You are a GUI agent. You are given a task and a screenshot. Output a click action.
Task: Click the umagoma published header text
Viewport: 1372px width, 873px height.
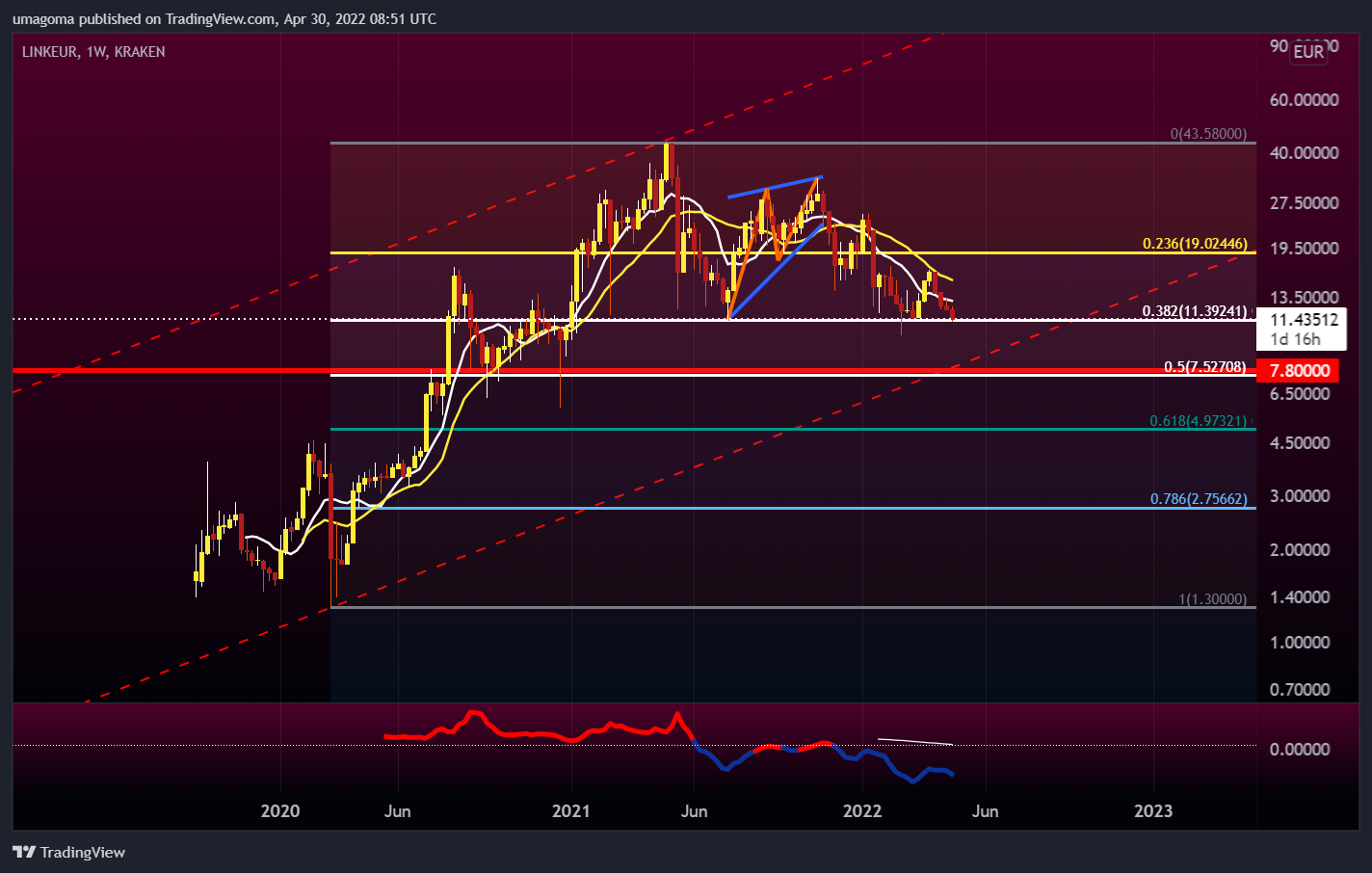tap(224, 19)
